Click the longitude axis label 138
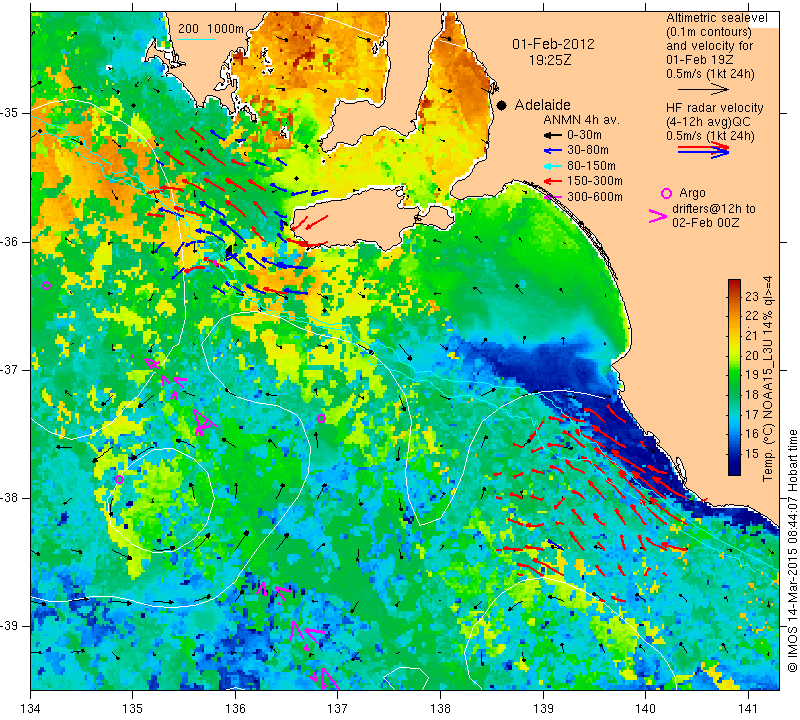Viewport: 800px width, 720px height. [440, 708]
